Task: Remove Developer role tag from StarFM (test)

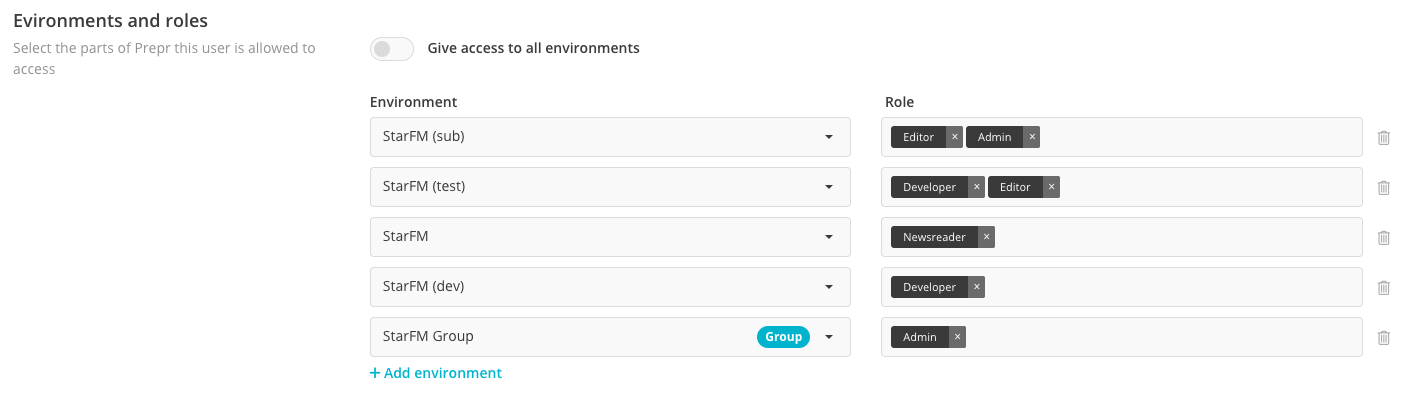Action: (x=977, y=187)
